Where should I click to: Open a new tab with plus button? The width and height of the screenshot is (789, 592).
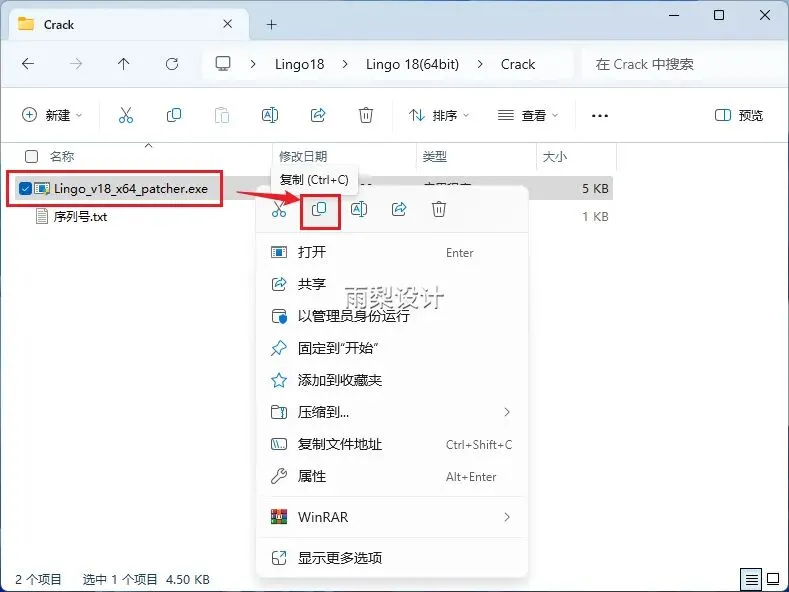point(272,24)
